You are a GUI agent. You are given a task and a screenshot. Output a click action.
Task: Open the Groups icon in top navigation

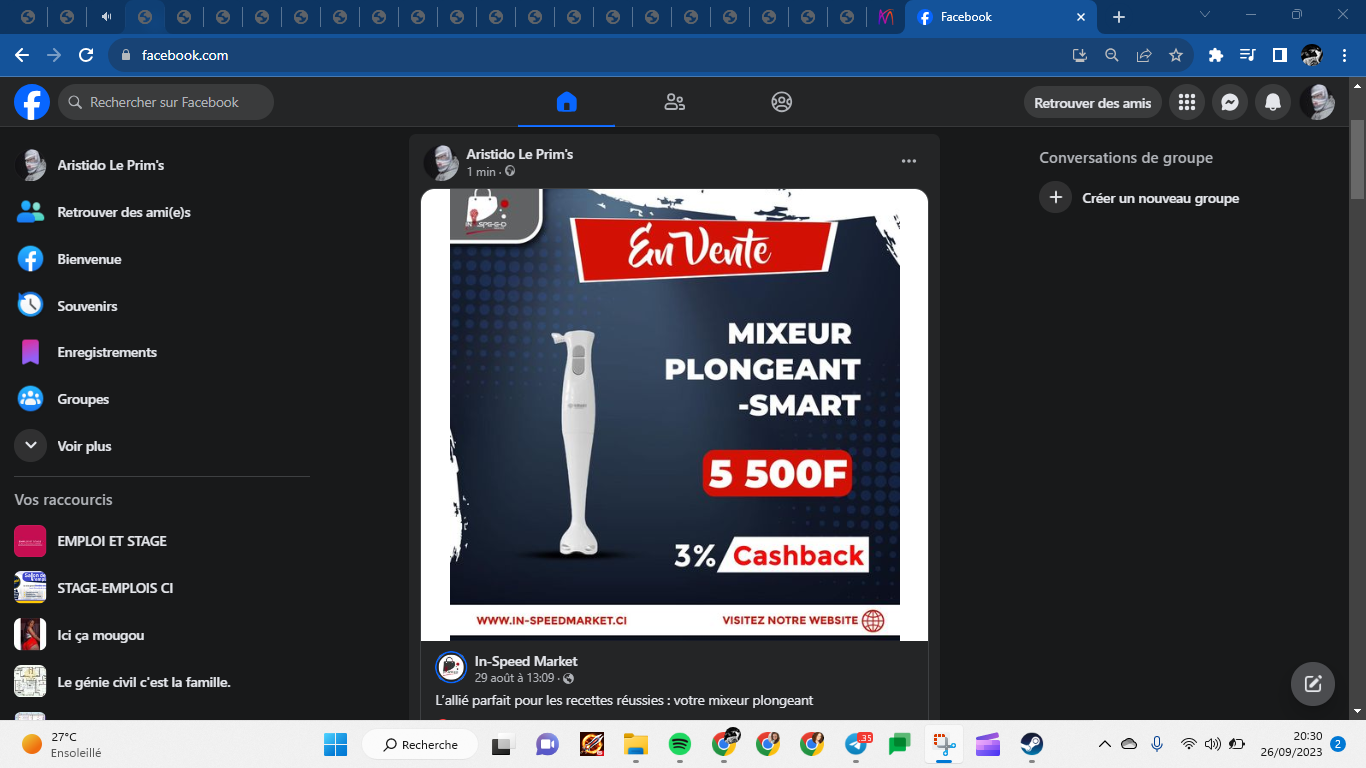pos(782,102)
